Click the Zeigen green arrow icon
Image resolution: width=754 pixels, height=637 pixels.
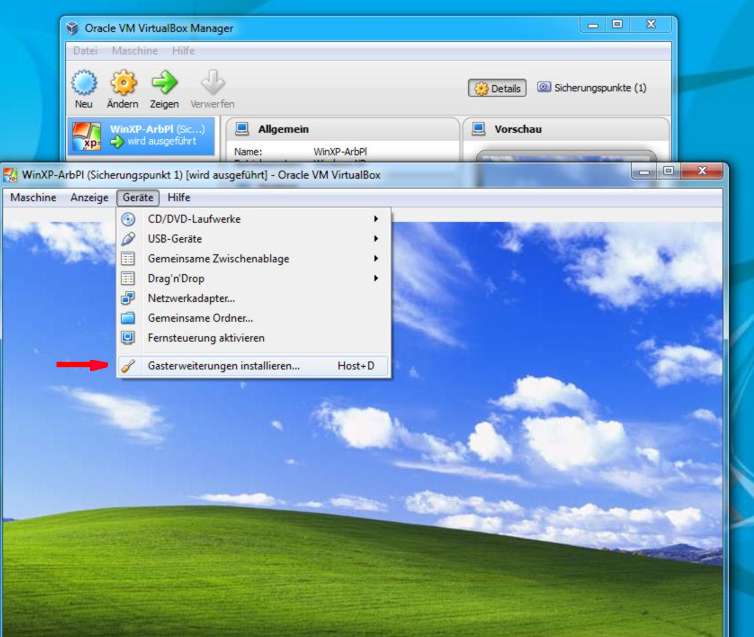tap(164, 82)
